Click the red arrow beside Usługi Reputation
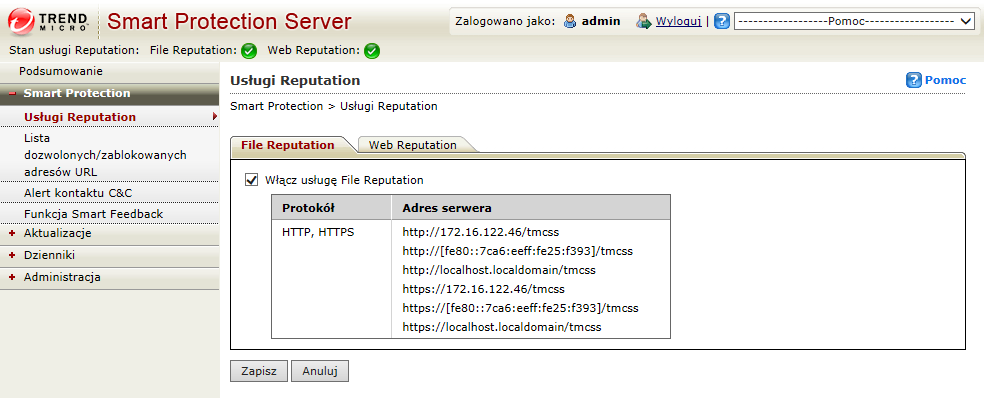 tap(215, 116)
